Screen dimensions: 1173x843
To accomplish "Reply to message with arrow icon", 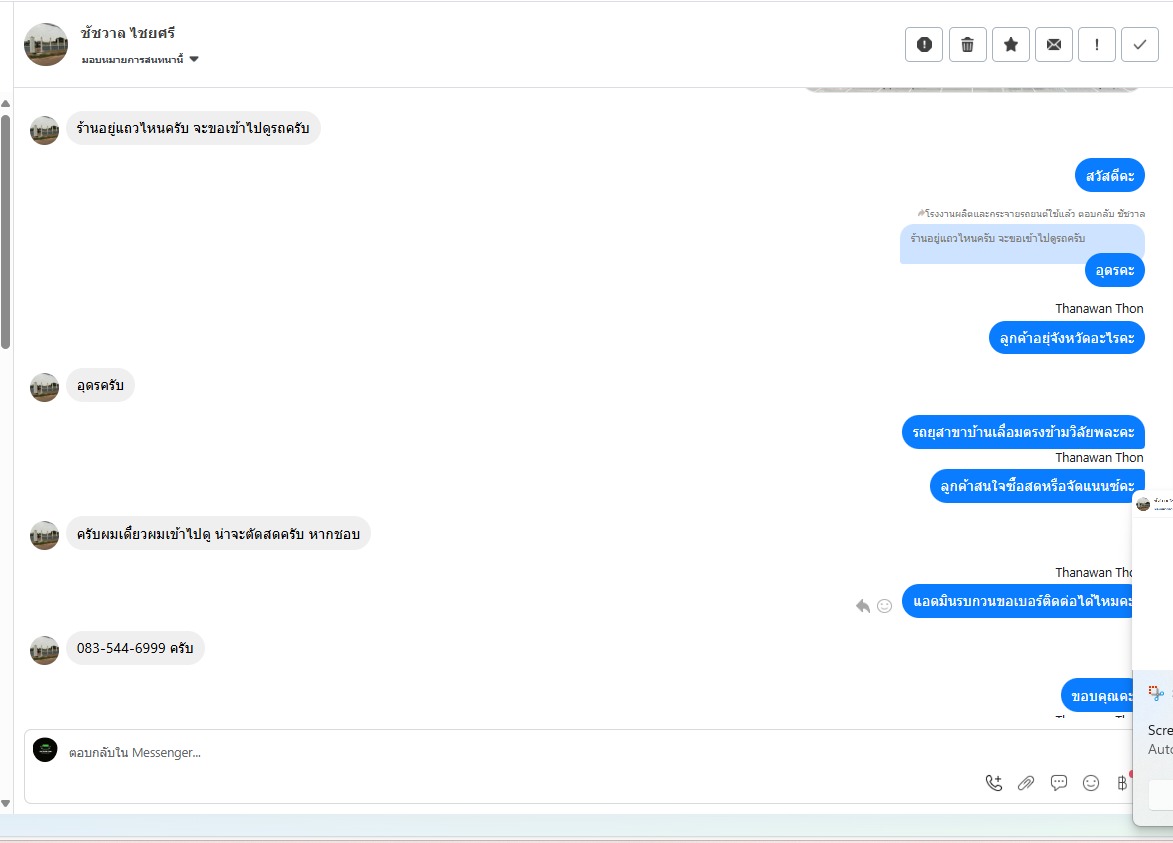I will tap(863, 606).
